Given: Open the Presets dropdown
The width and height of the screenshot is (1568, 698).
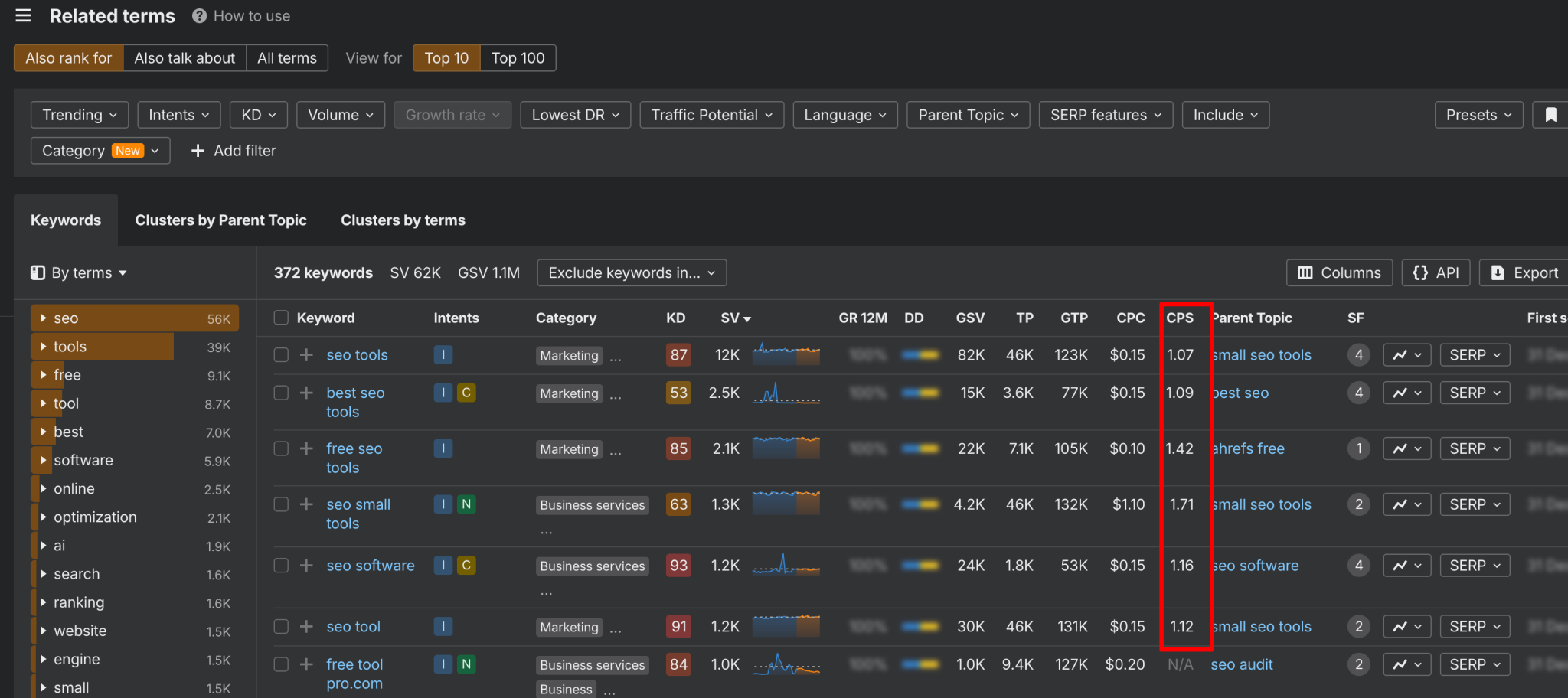Looking at the screenshot, I should [x=1478, y=114].
